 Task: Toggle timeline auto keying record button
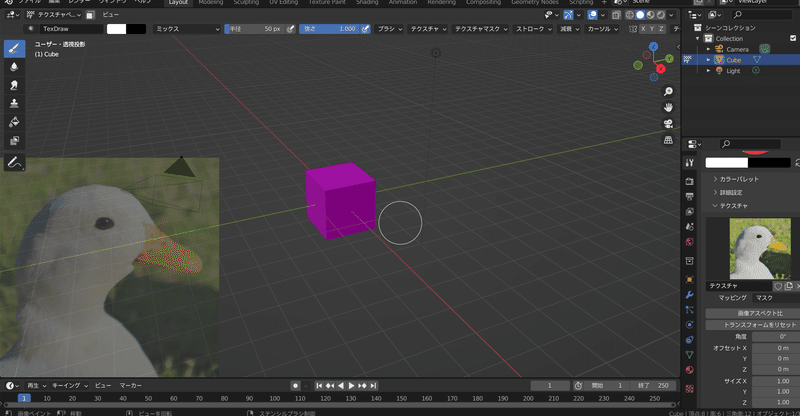(x=295, y=386)
